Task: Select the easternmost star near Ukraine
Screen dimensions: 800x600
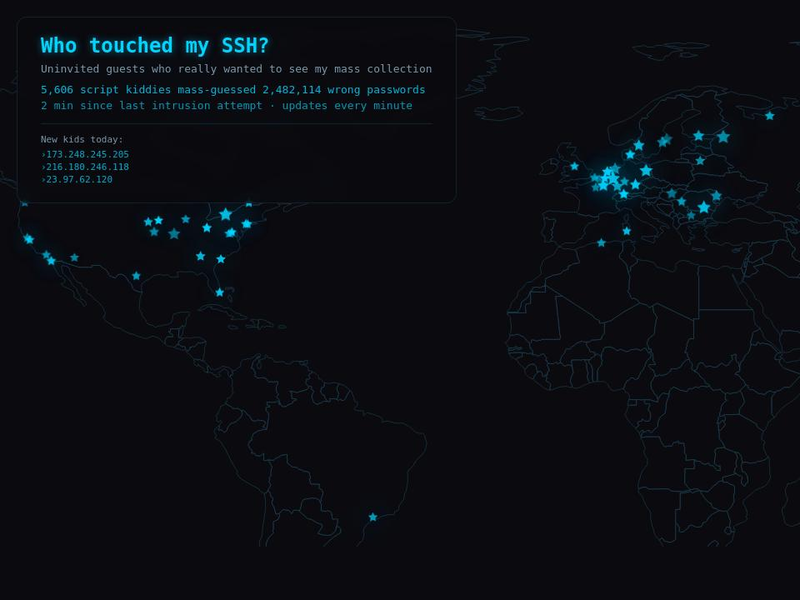Action: tap(715, 196)
